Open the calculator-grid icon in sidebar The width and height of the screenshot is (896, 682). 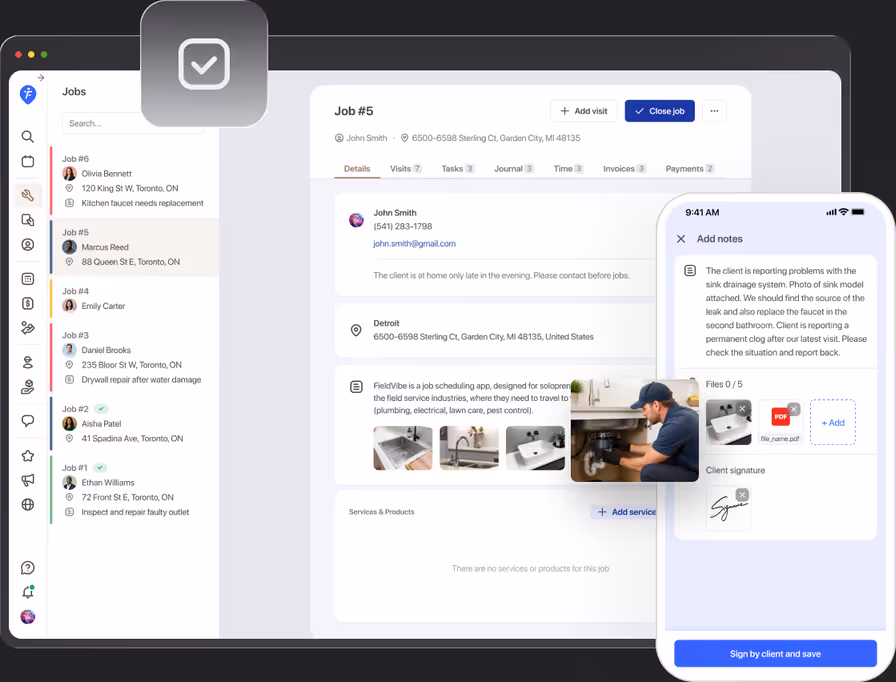[27, 279]
